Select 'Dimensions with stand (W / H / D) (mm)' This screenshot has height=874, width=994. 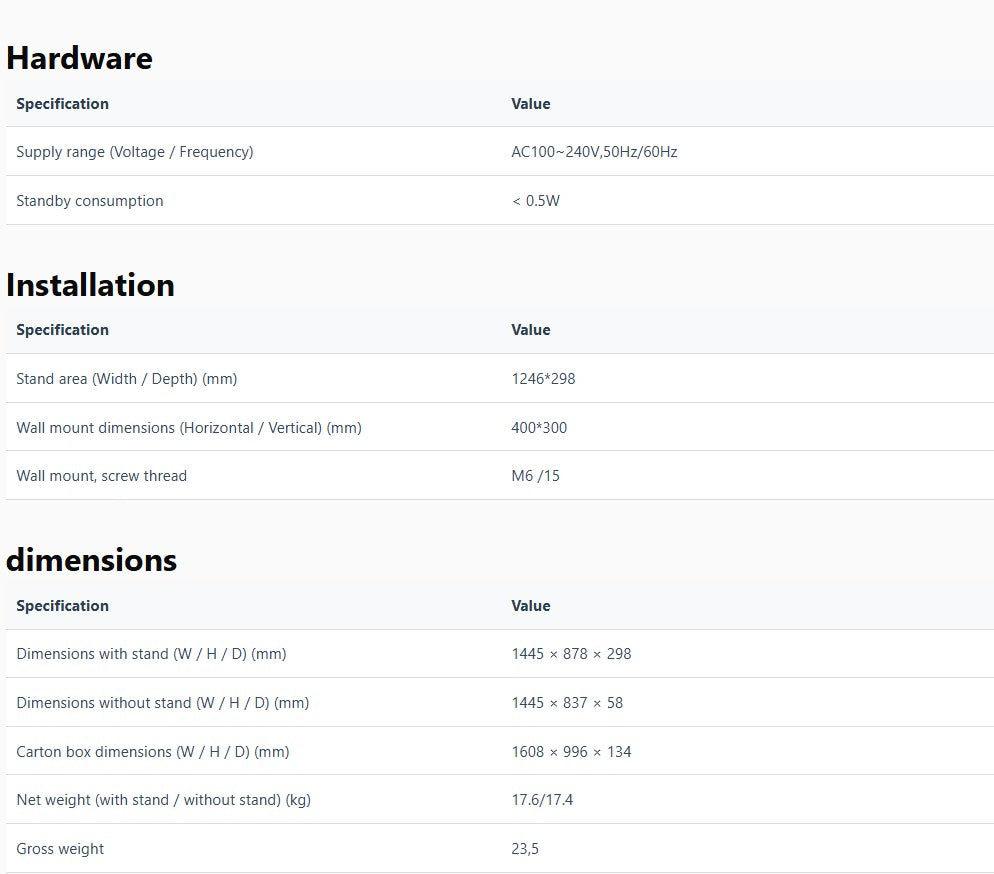(152, 654)
